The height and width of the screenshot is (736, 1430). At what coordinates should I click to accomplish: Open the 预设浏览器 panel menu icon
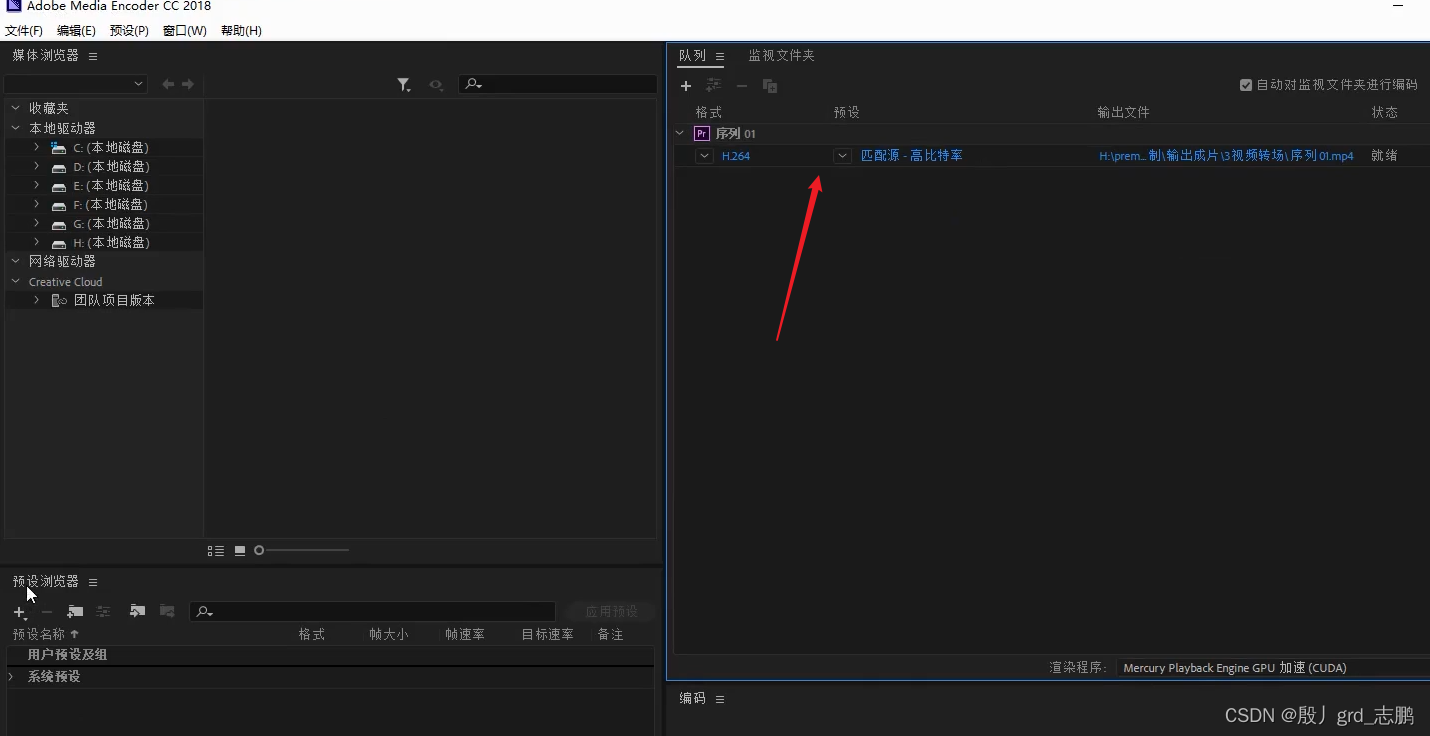tap(93, 582)
